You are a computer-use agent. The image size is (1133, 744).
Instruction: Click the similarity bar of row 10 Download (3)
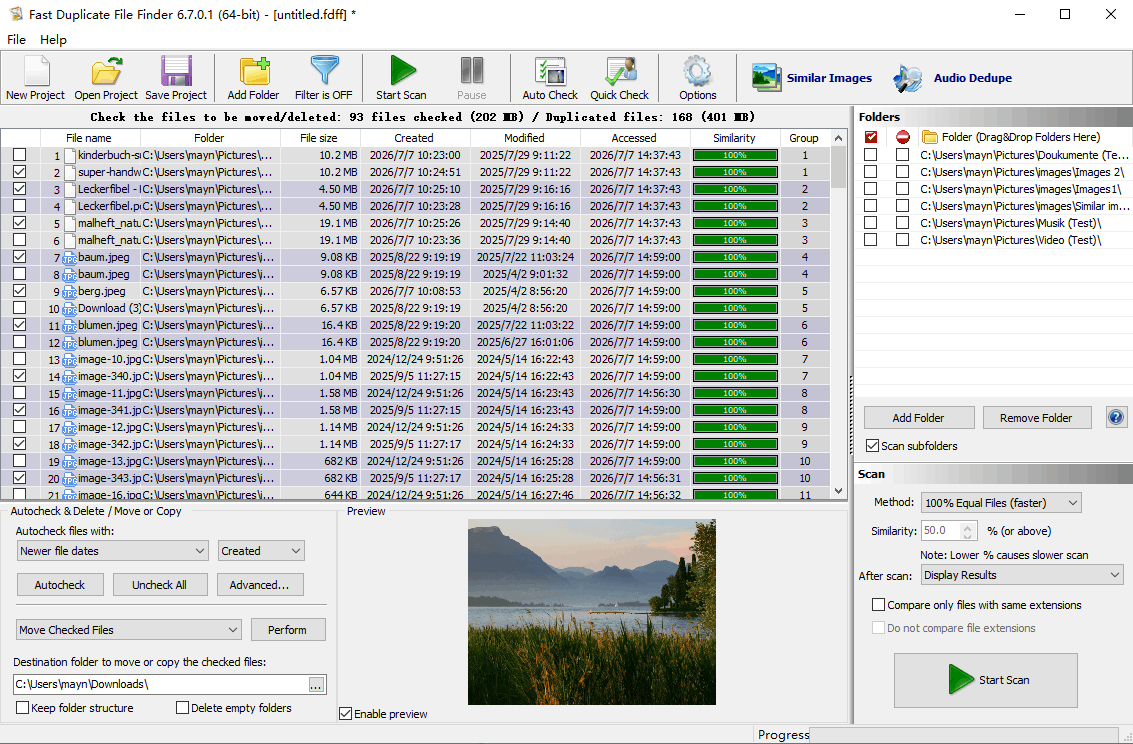tap(735, 308)
